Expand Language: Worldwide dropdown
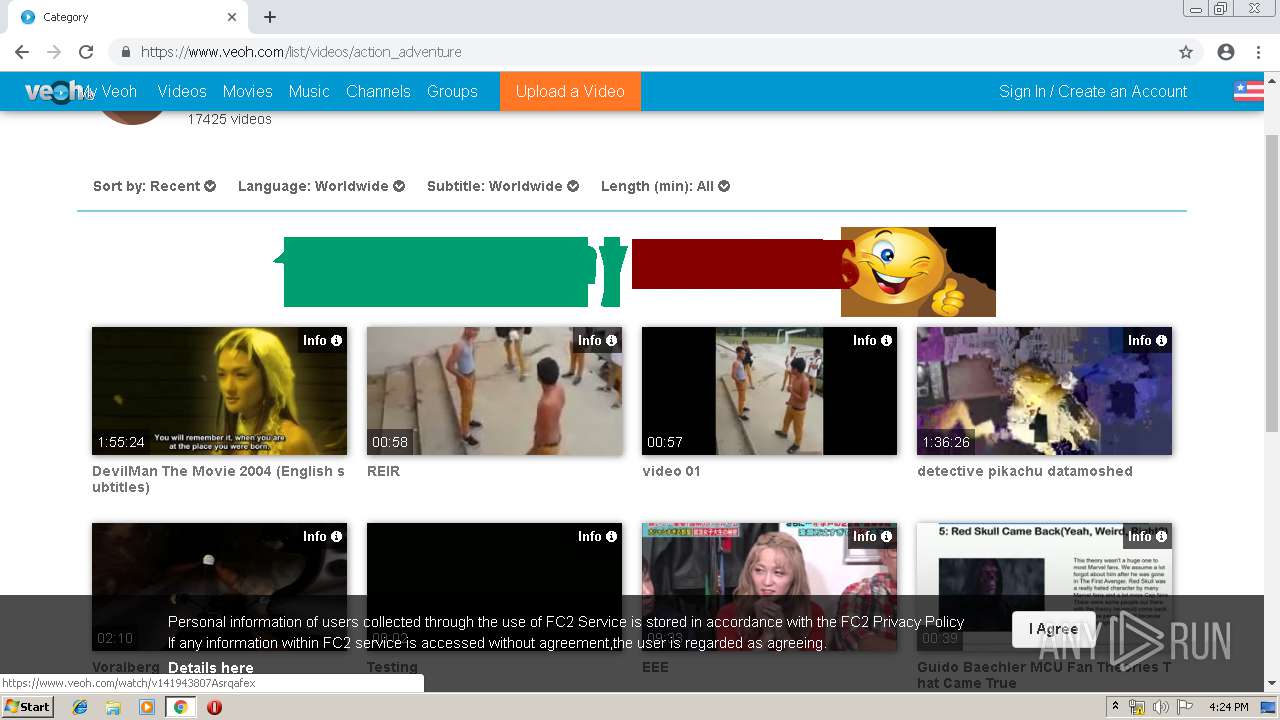The width and height of the screenshot is (1280, 720). [321, 186]
